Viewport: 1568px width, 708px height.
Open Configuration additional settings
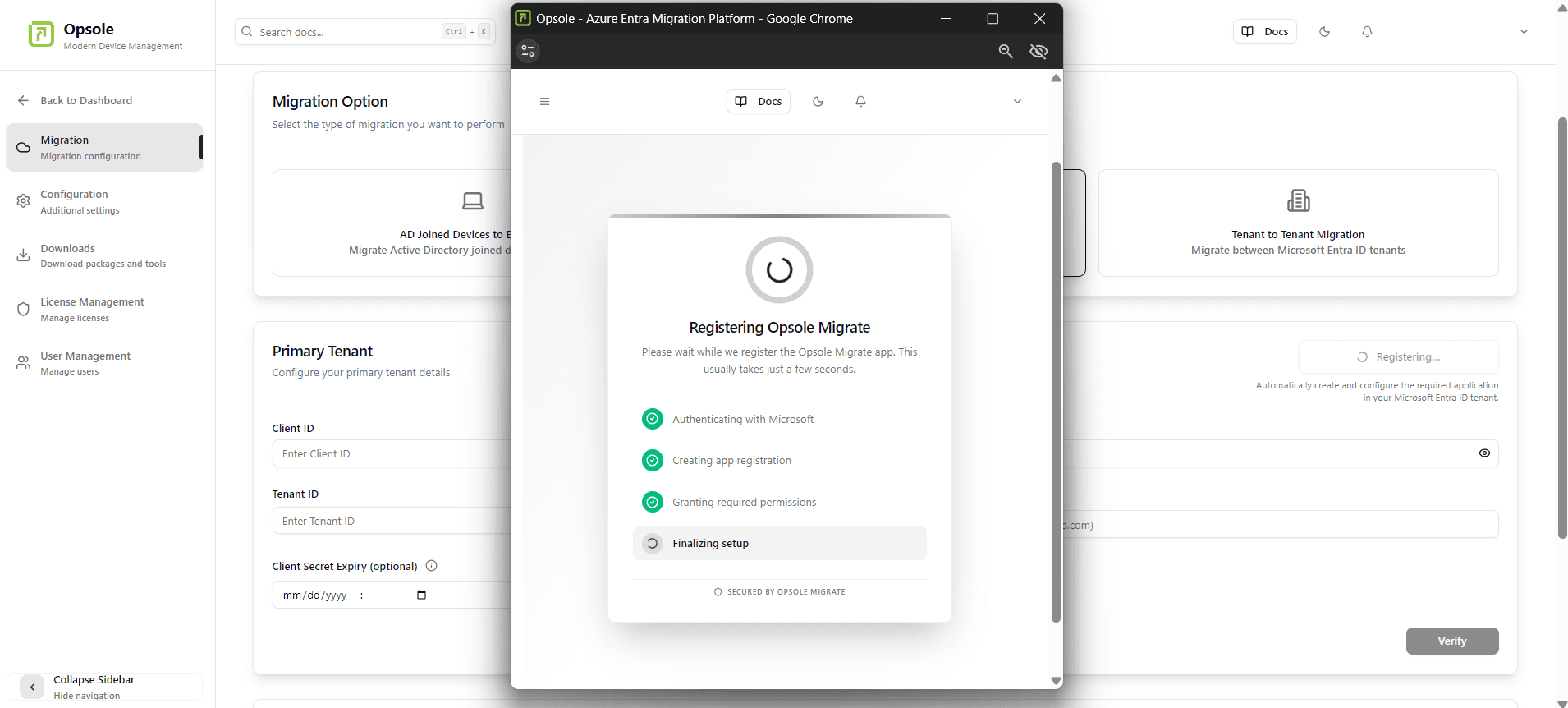pos(104,202)
